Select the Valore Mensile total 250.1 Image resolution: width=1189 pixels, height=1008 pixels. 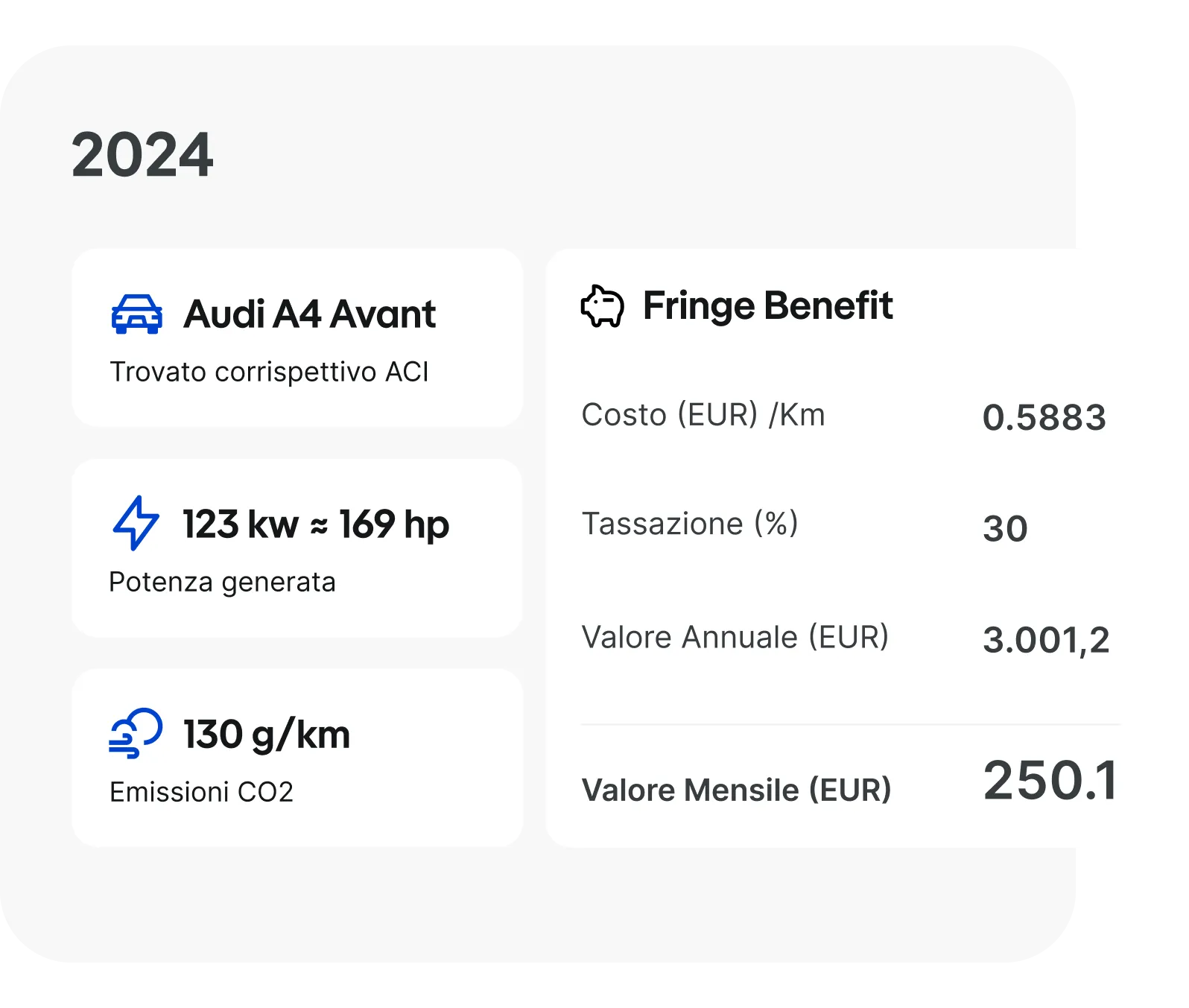1047,780
